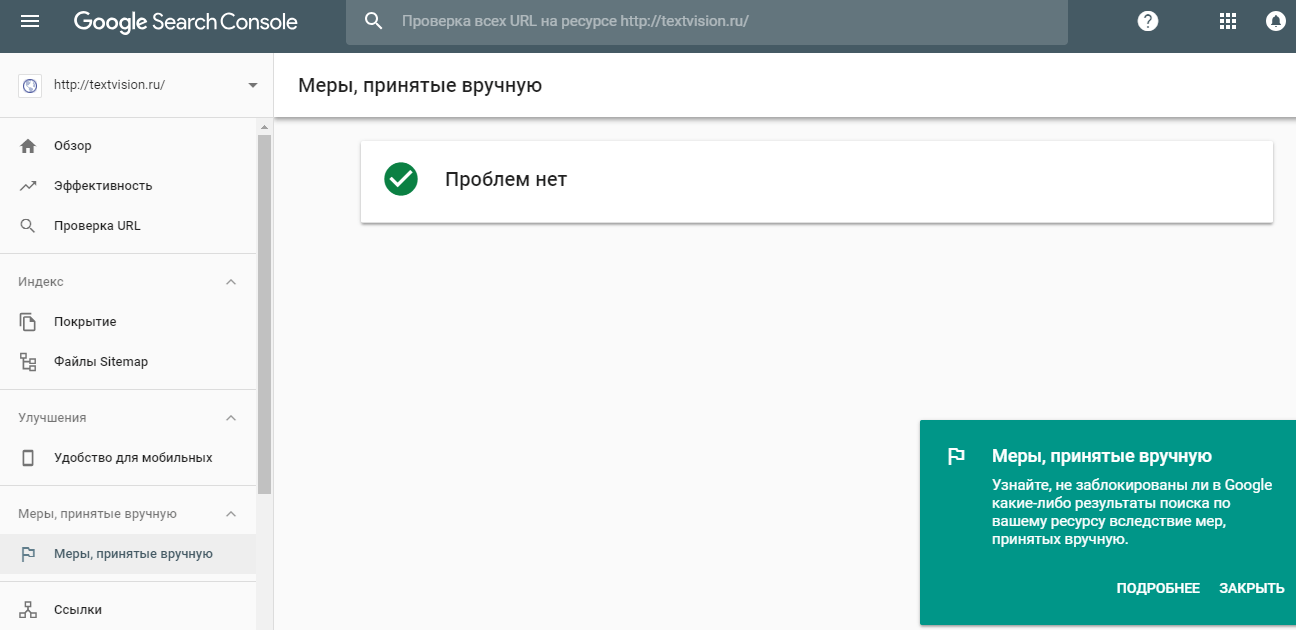This screenshot has height=630, width=1296.
Task: Click the Эффективность trend icon
Action: click(28, 186)
